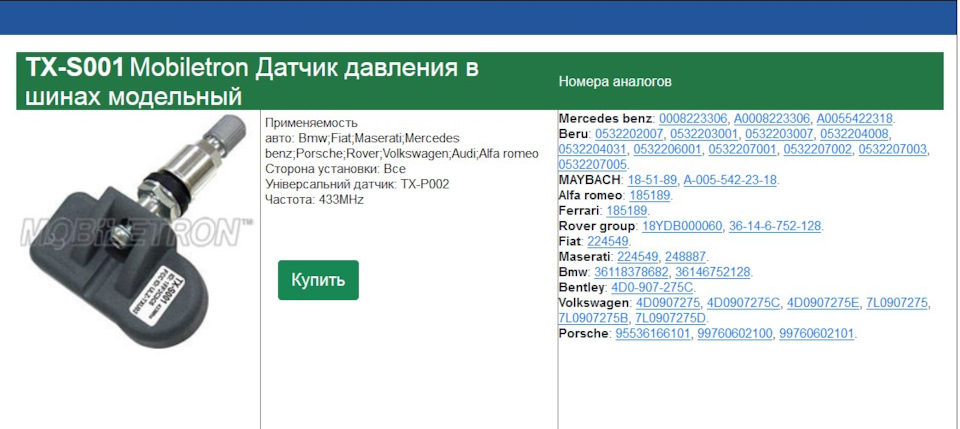Open Volkswagen analog 4D0907275C
The image size is (960, 429).
click(743, 303)
